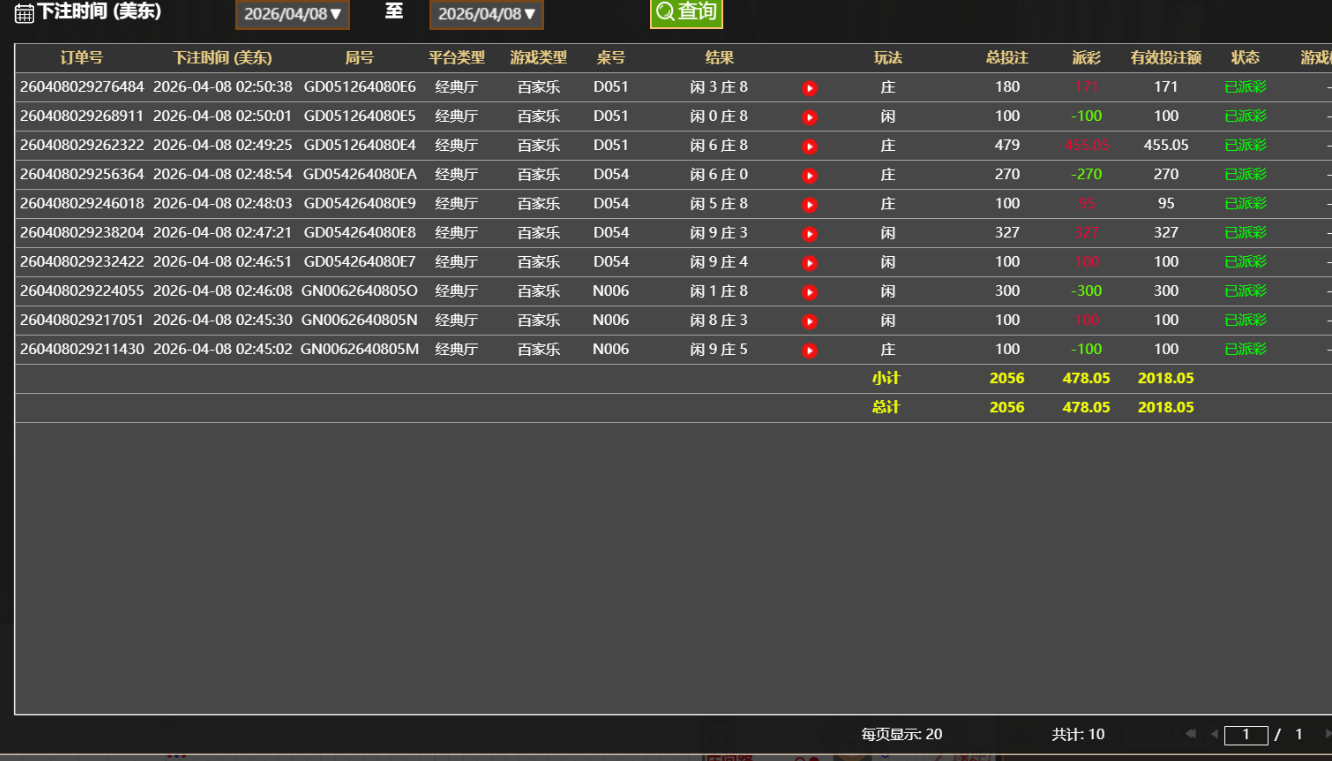Play the replay for order 260408029276484
Screen dimensions: 1332x761
coord(809,87)
